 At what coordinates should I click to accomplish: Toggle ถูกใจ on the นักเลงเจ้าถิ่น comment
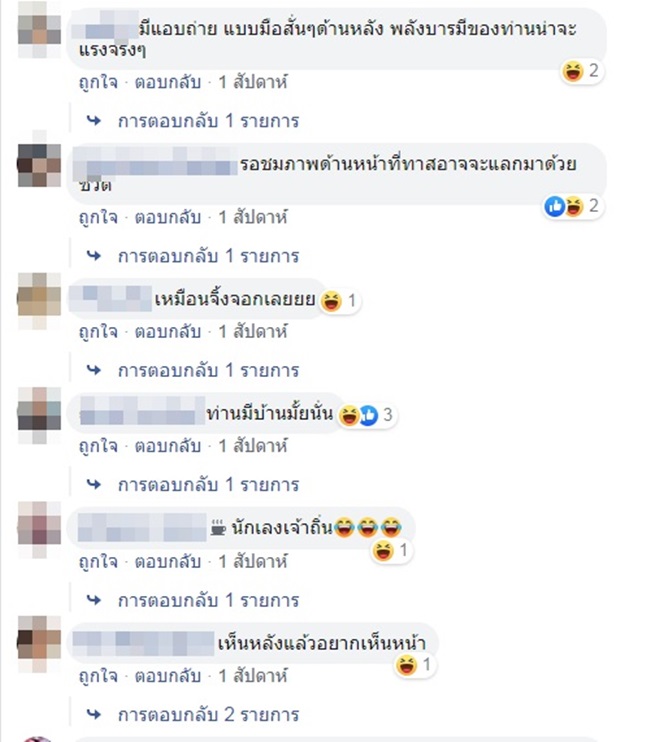click(x=98, y=562)
